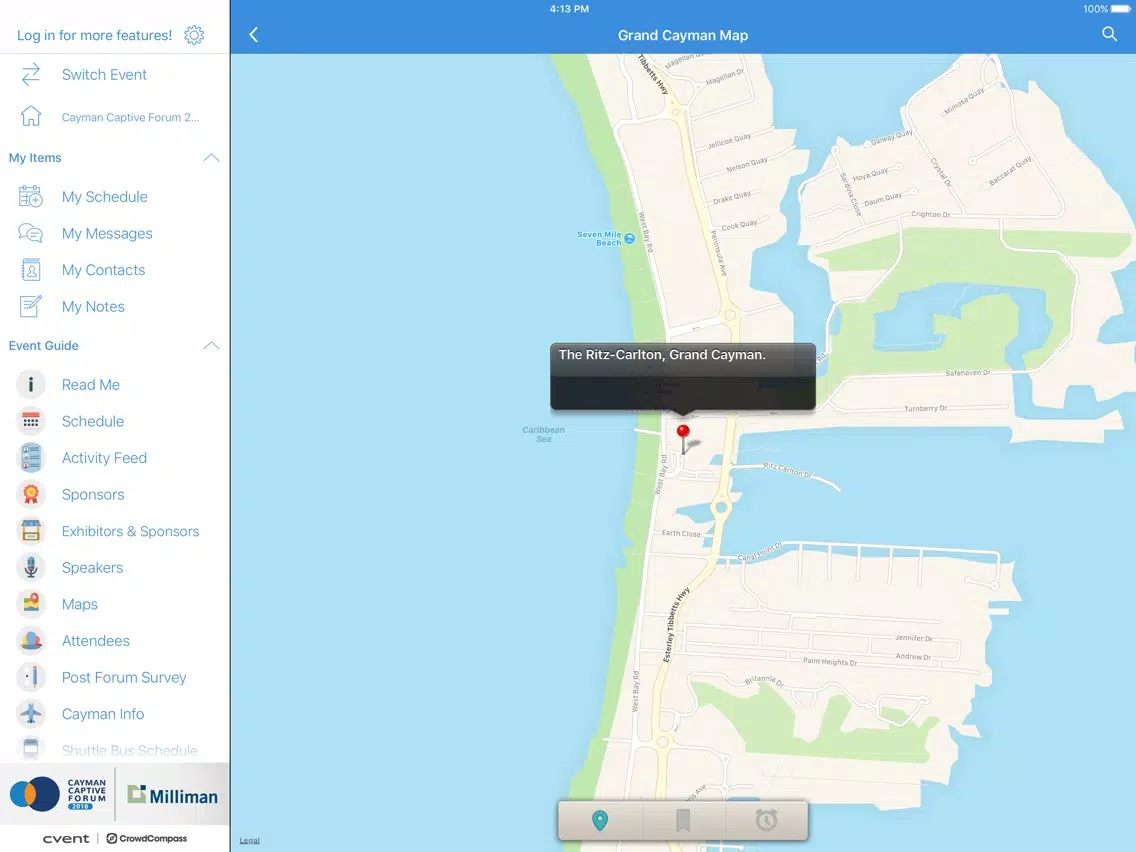Tap the My Schedule calendar icon
Screen dimensions: 1136x852
pos(30,196)
